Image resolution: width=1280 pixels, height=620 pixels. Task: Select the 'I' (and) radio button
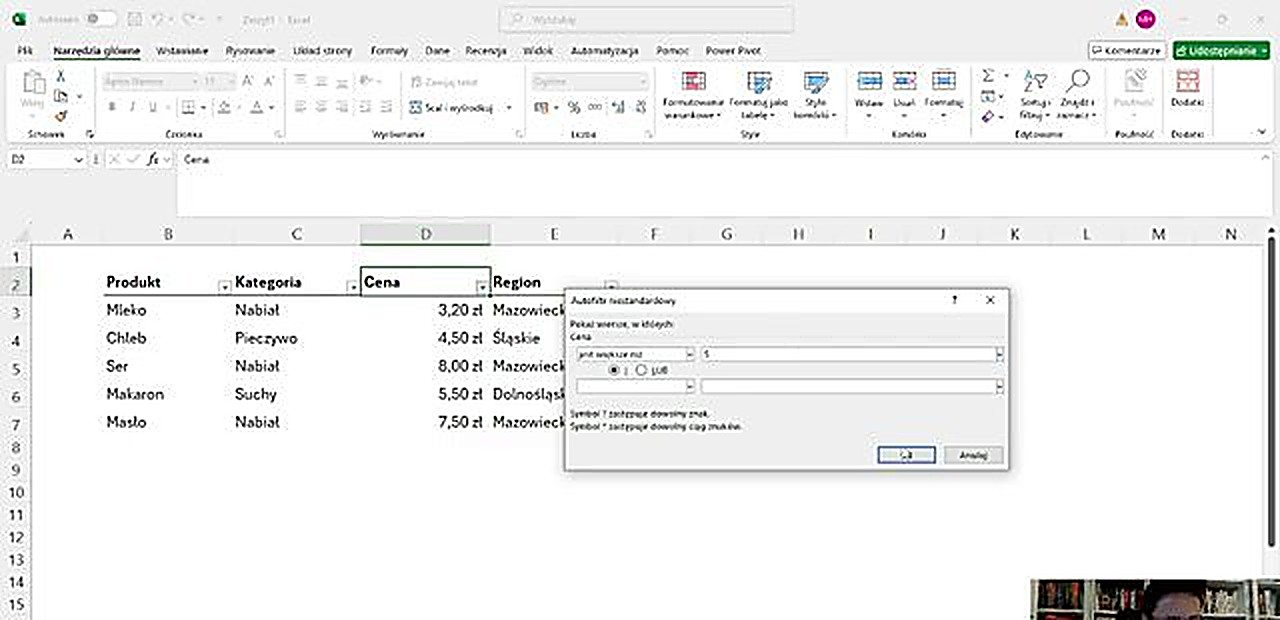point(614,370)
